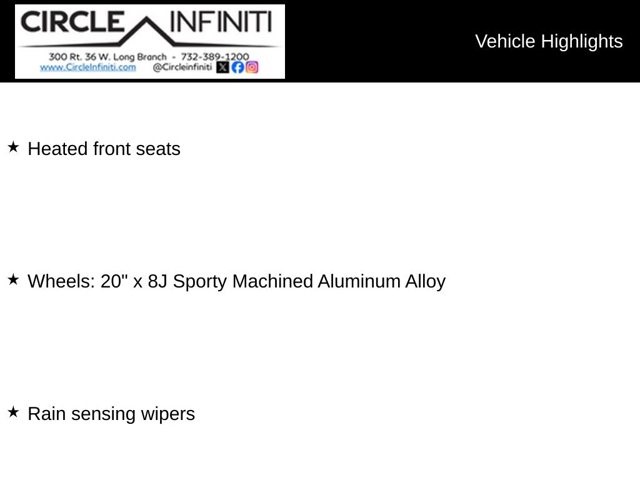Click the 732-389-1200 phone number

215,56
